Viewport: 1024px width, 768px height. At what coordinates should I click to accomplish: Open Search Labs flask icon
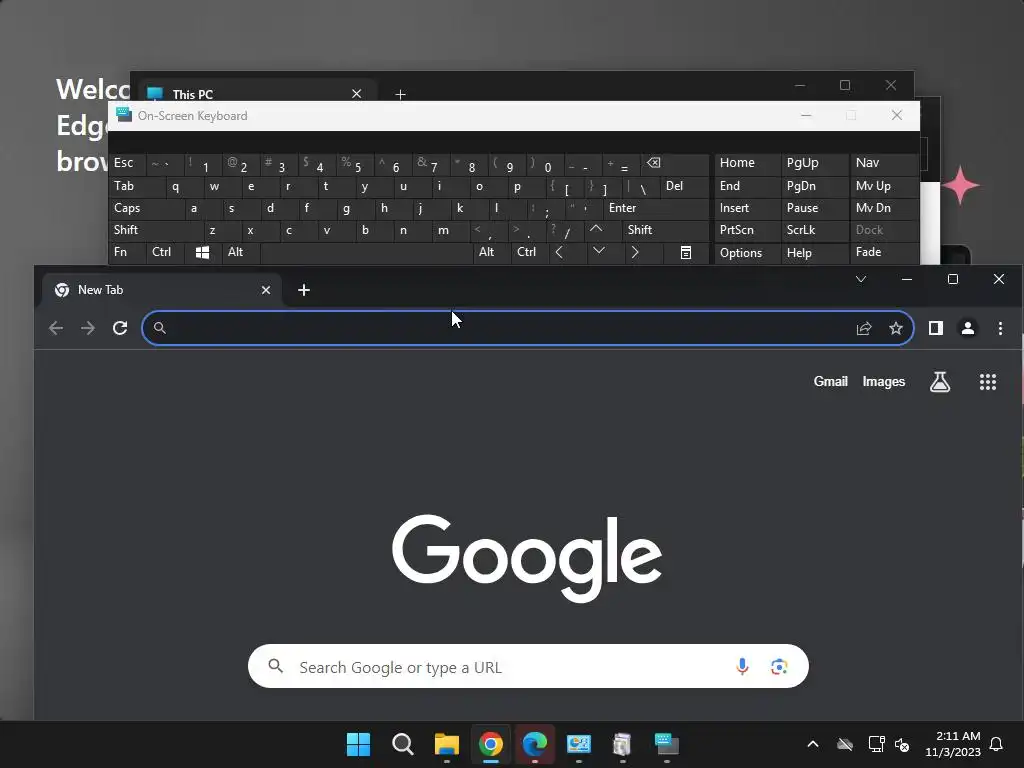(940, 382)
